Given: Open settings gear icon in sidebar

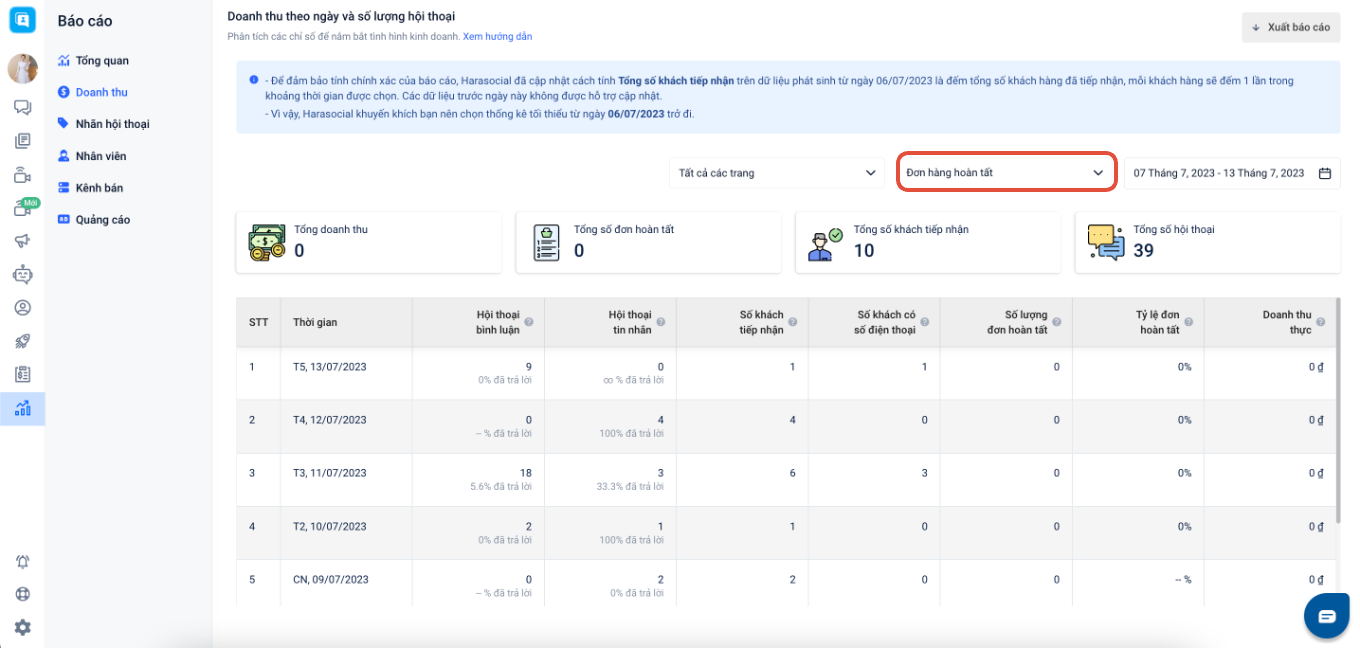Looking at the screenshot, I should (x=22, y=628).
